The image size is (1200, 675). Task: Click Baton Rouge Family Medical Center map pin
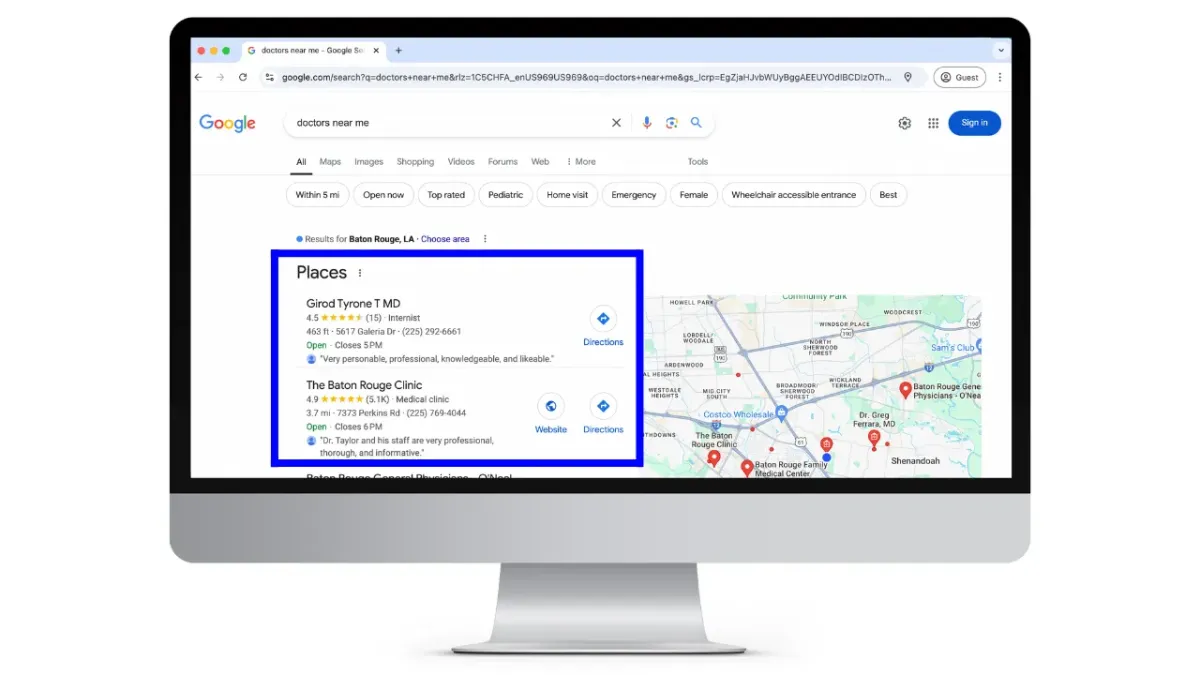[746, 467]
